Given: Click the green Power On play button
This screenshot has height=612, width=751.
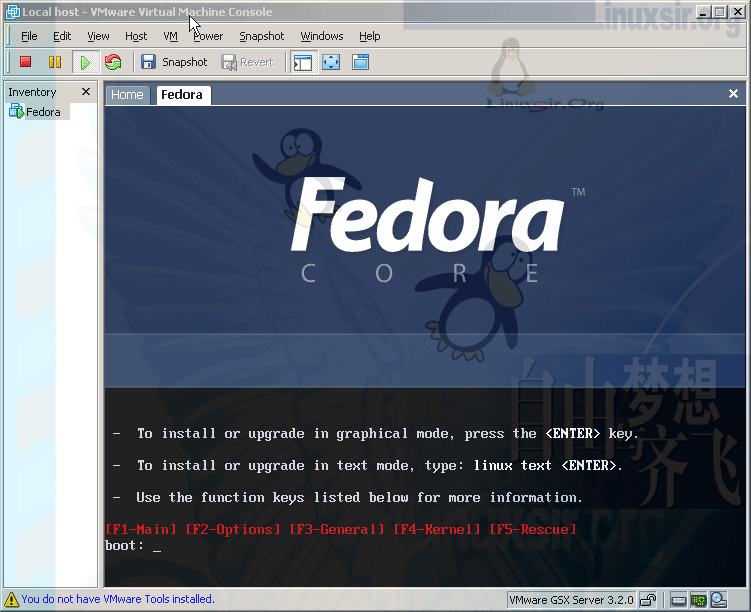Looking at the screenshot, I should point(85,62).
